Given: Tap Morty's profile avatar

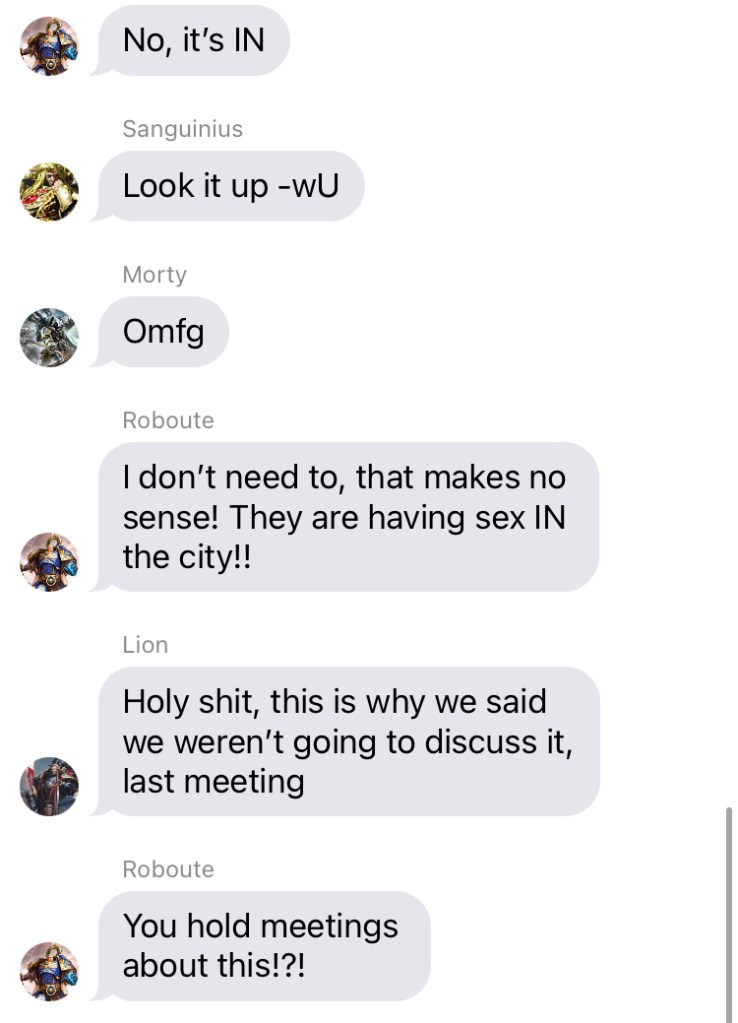Looking at the screenshot, I should pos(49,337).
